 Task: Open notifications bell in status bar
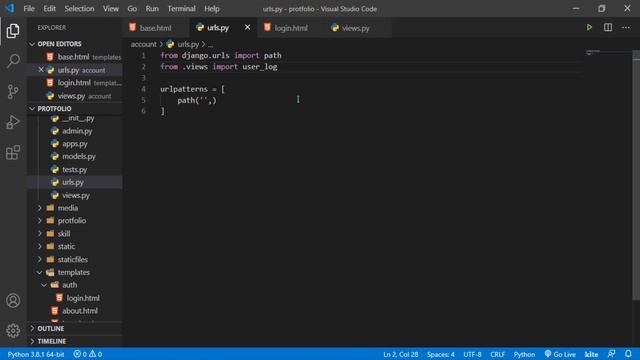tap(628, 354)
